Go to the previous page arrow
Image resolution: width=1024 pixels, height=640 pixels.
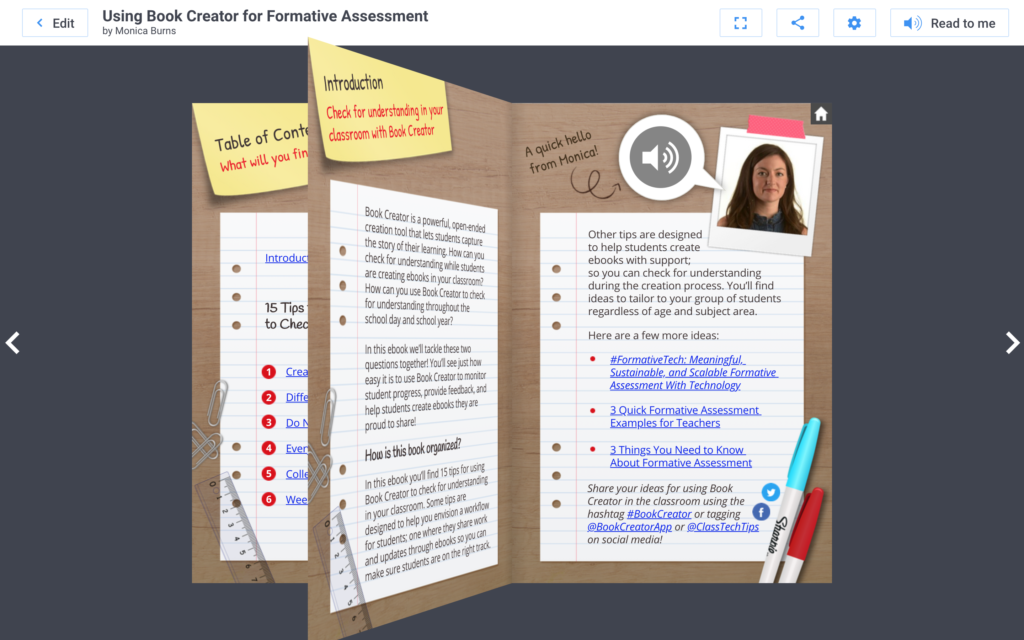(x=12, y=342)
